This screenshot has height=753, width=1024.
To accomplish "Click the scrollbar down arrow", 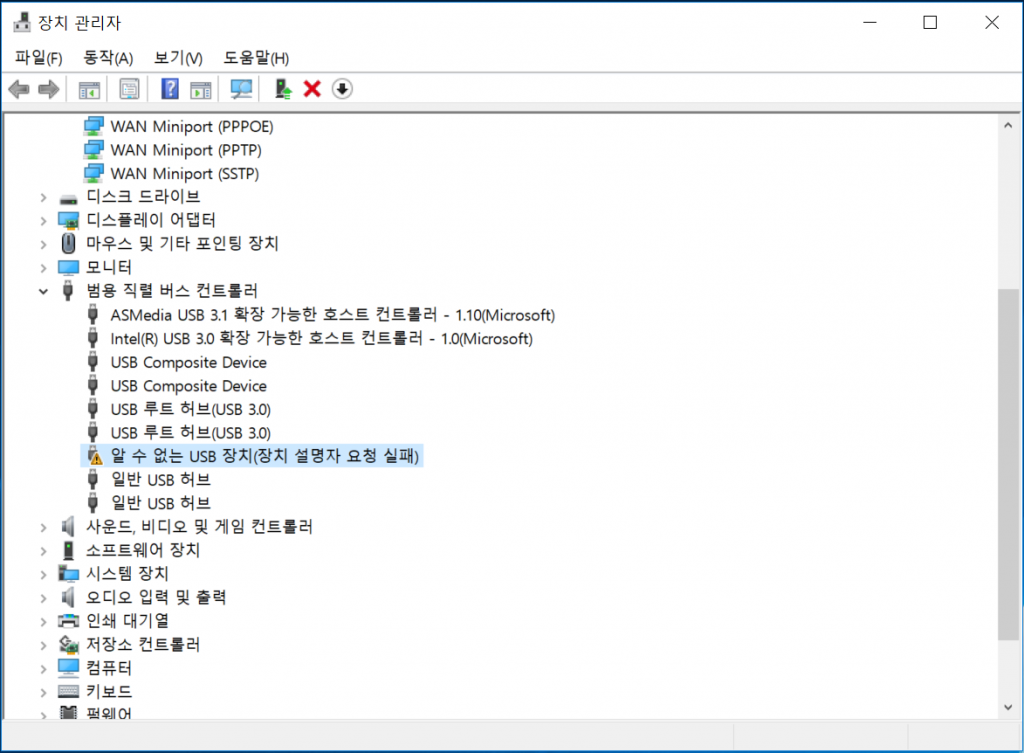I will click(x=1008, y=707).
